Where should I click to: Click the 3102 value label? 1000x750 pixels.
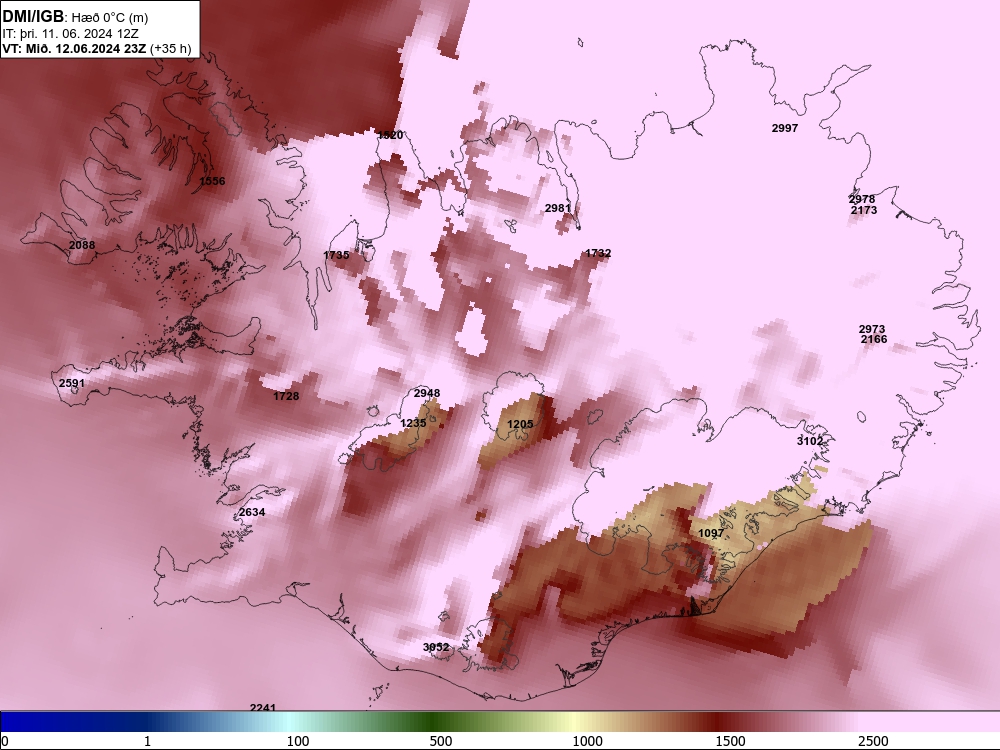(810, 441)
